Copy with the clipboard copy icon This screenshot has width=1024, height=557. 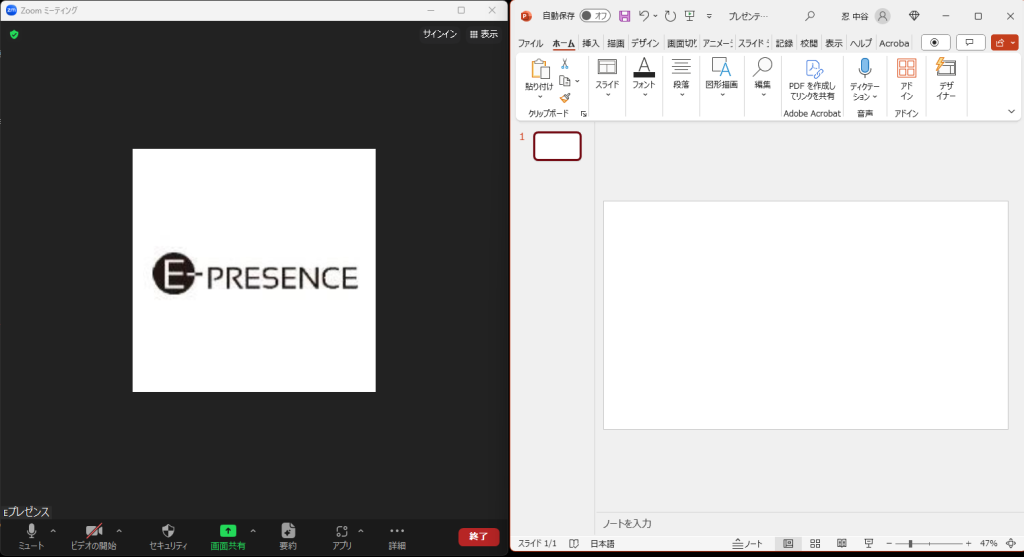565,81
